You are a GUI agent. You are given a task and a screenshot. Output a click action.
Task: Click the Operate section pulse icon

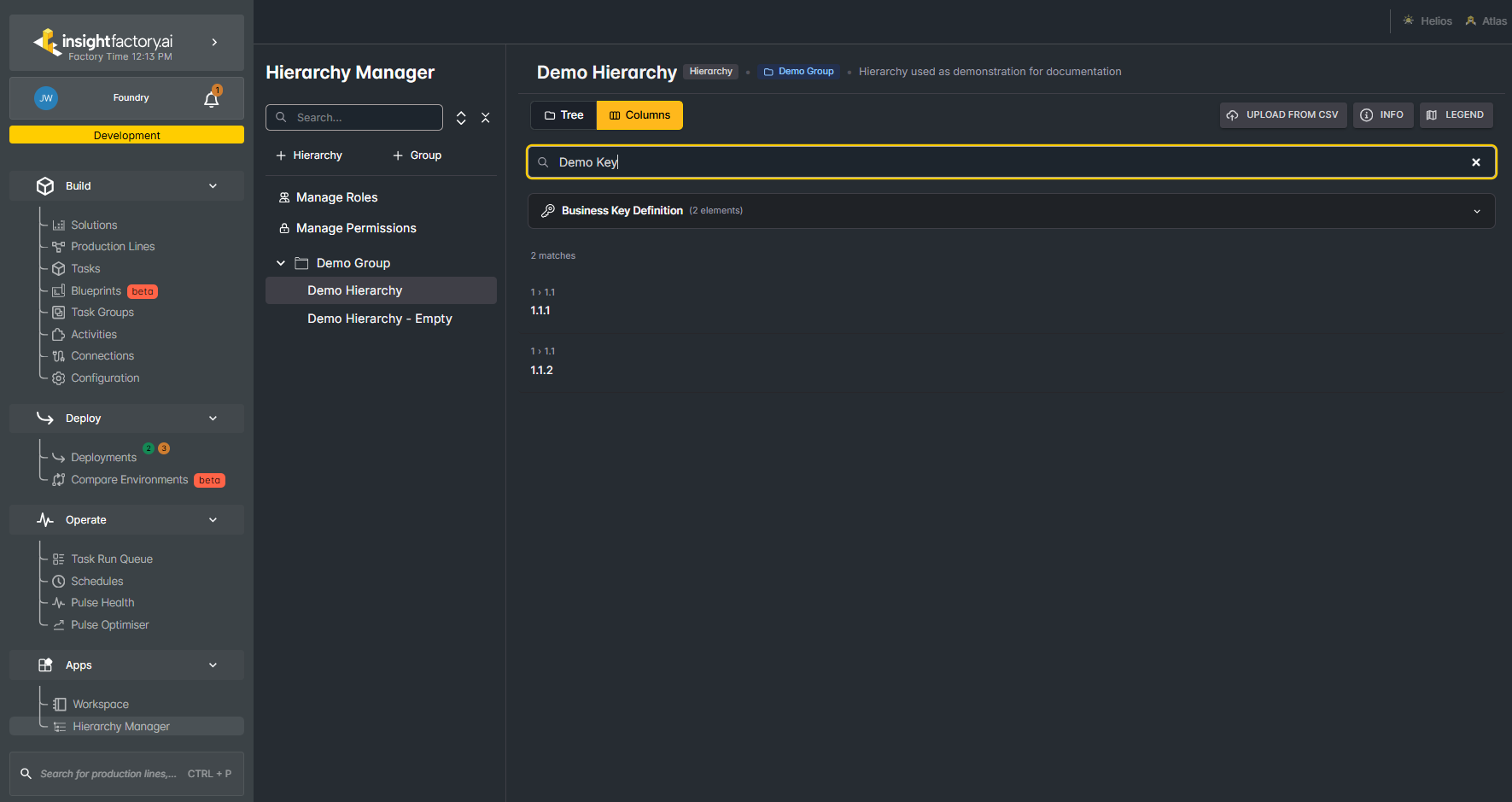(x=45, y=520)
